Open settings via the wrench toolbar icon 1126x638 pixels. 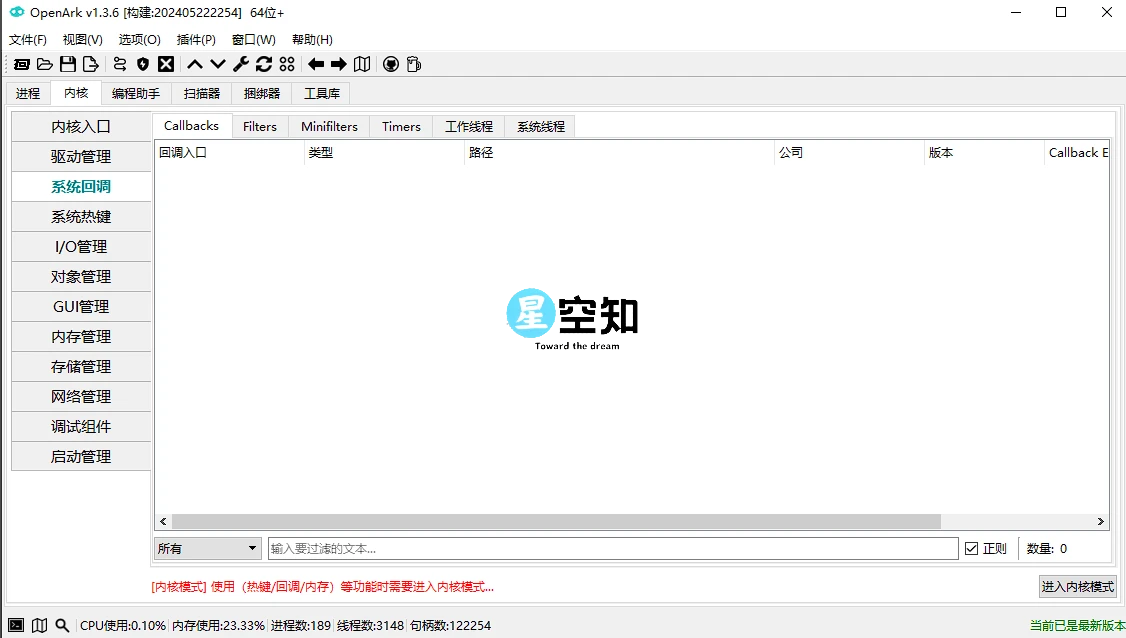(240, 64)
